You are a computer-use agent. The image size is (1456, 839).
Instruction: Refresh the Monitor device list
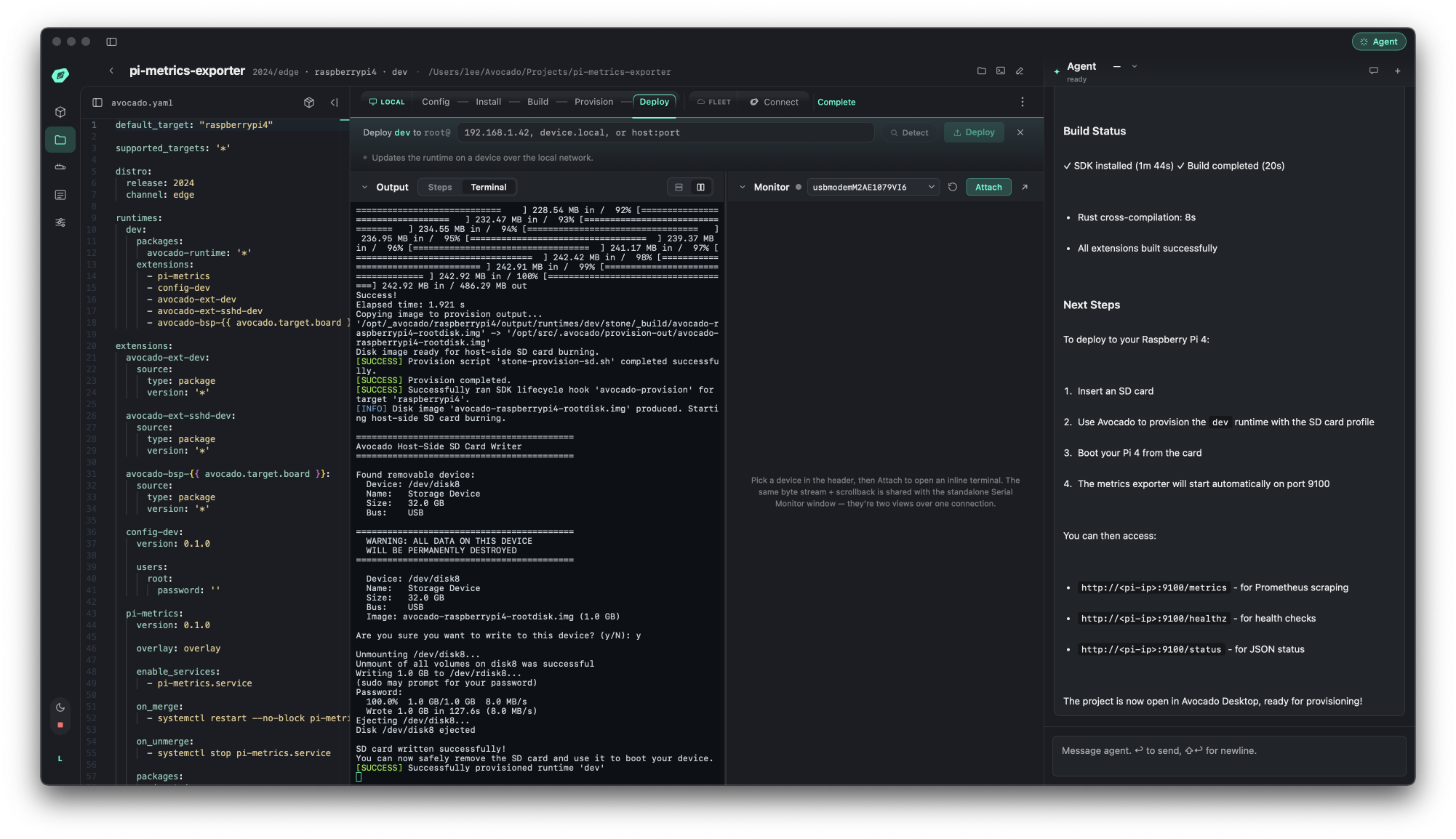click(953, 187)
